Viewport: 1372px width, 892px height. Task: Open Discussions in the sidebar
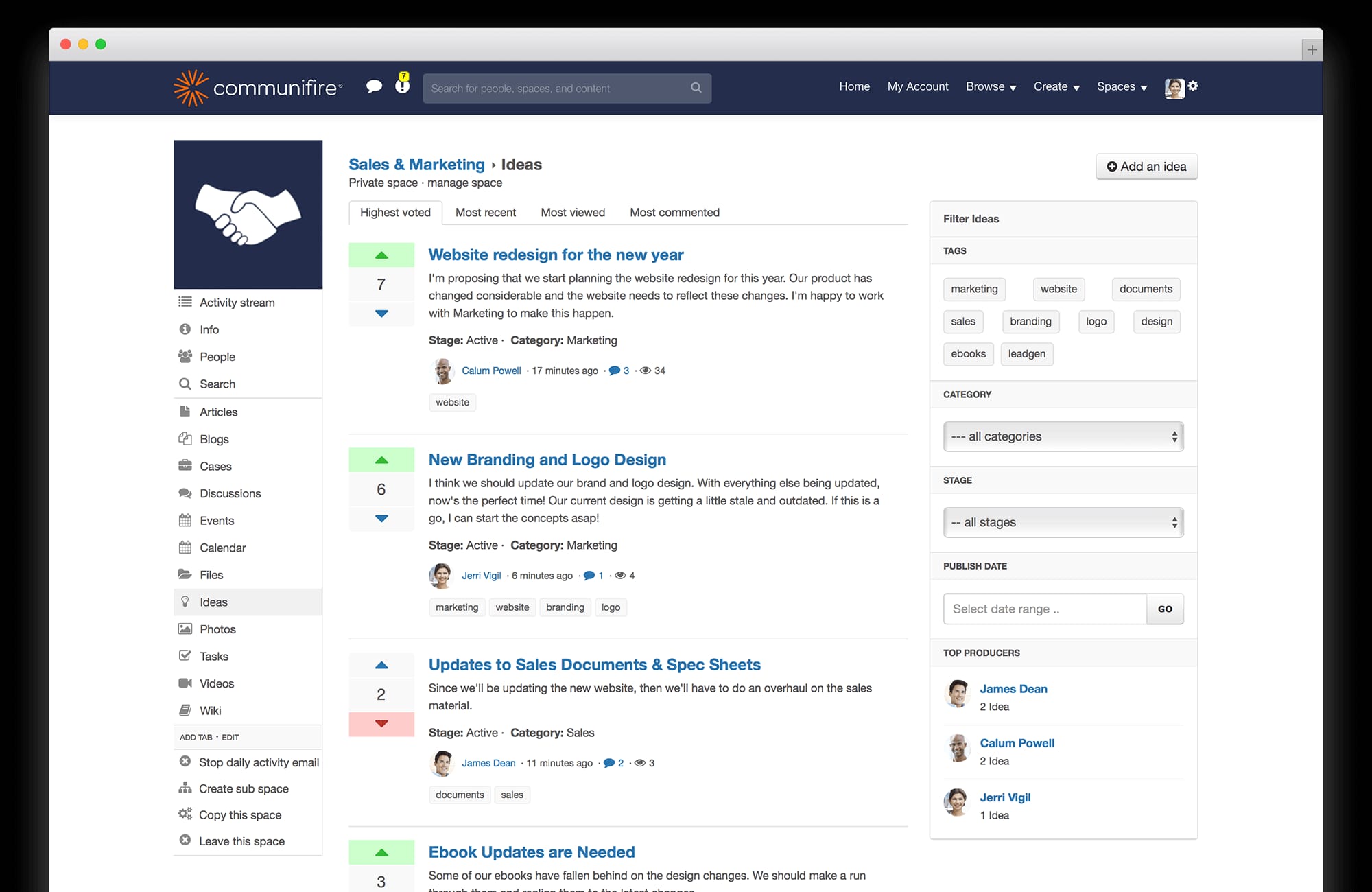tap(248, 493)
